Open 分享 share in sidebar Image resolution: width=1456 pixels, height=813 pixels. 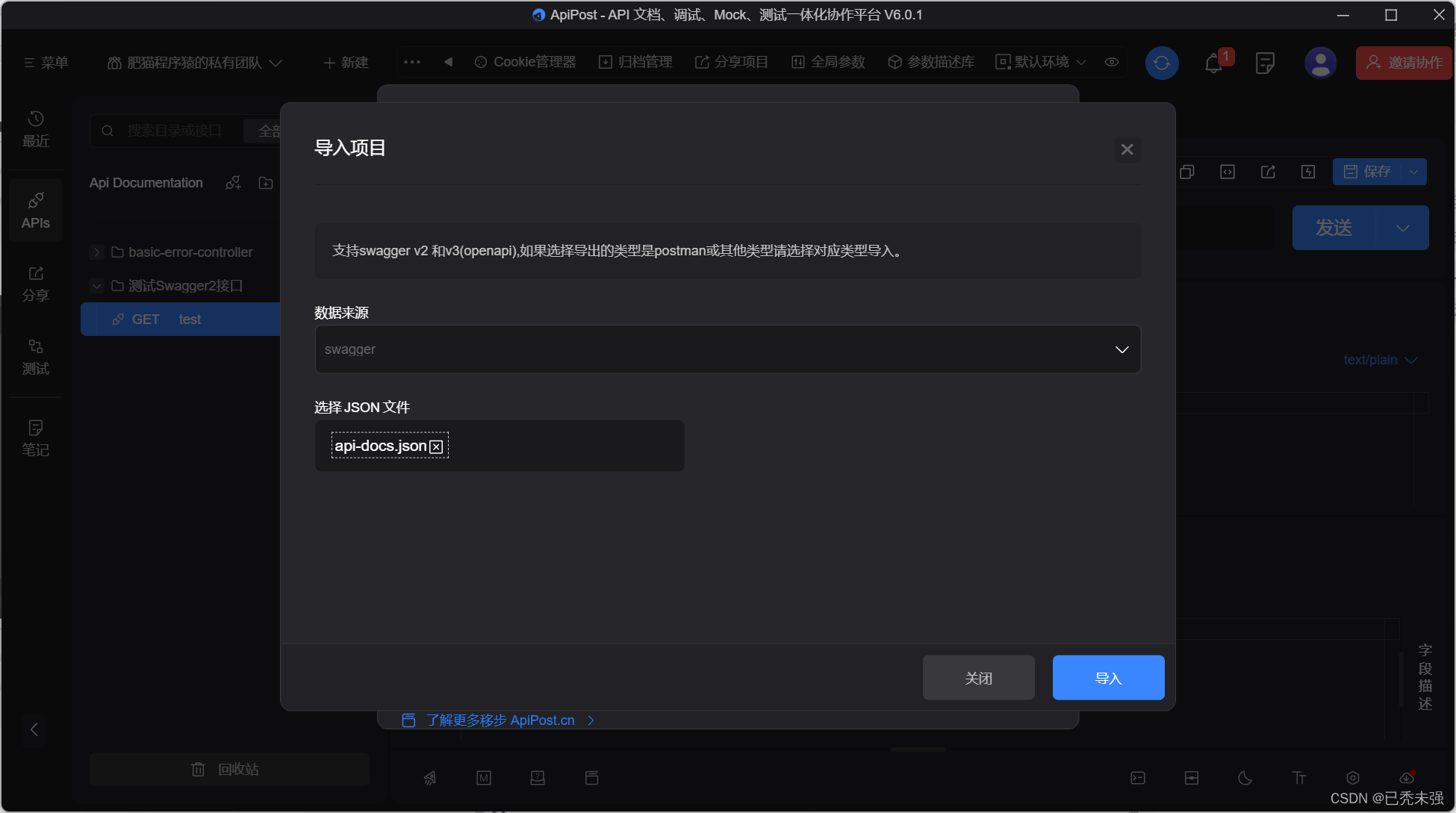point(36,284)
